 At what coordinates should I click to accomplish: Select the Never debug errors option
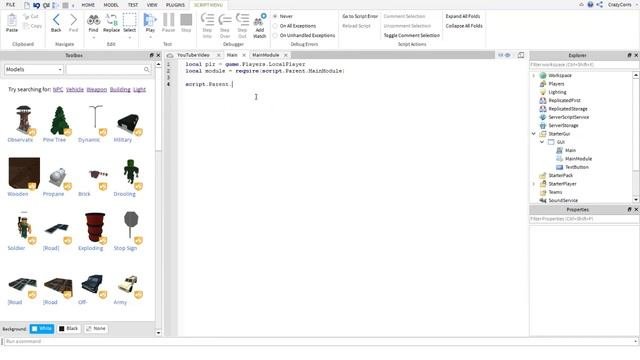[283, 16]
